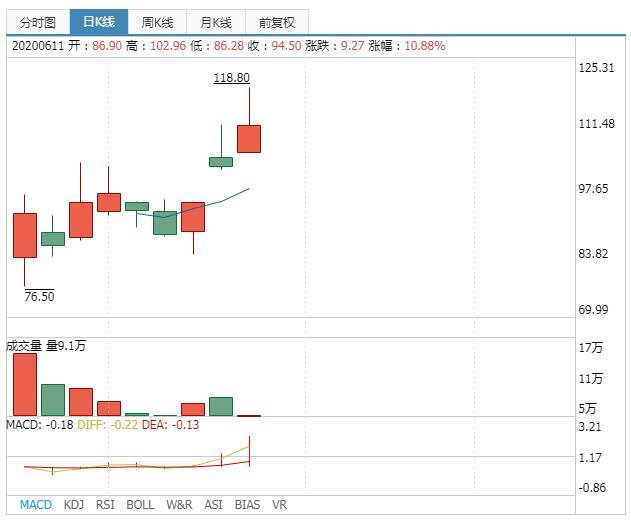Switch to the ASI indicator
Screen dimensions: 631x520
(213, 505)
